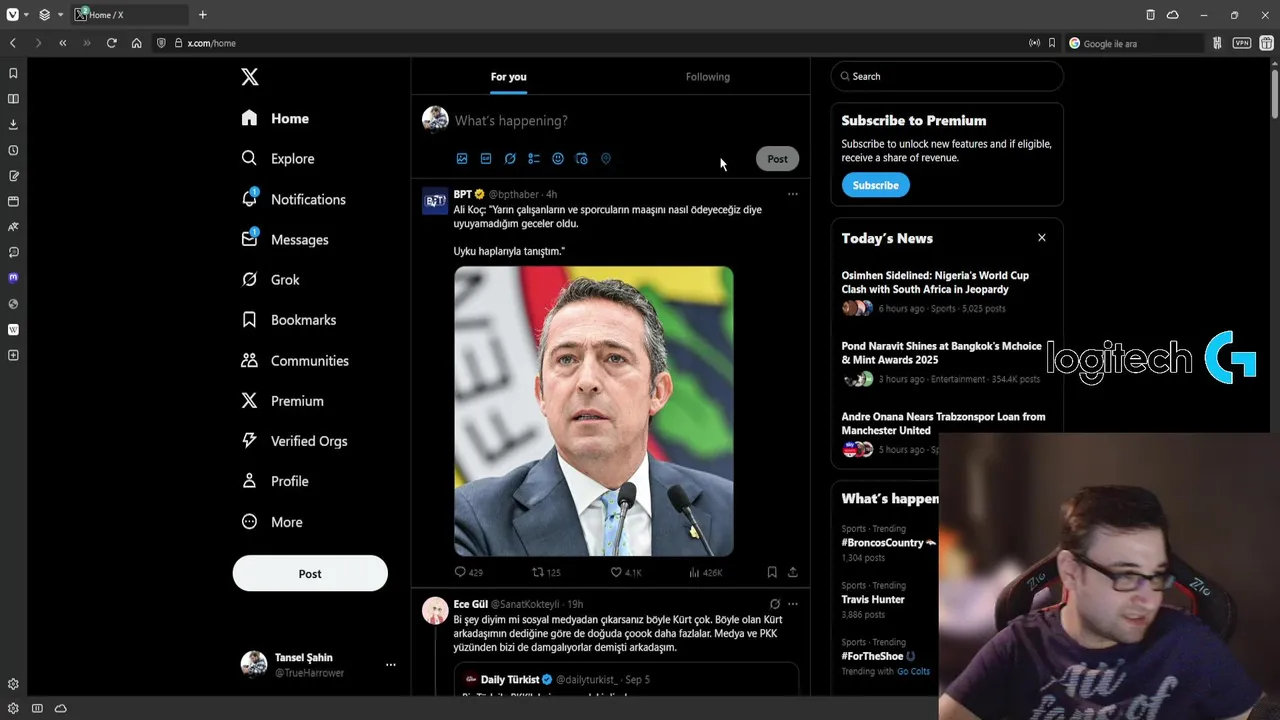Bookmark the BPT post
The width and height of the screenshot is (1280, 720).
click(x=772, y=572)
